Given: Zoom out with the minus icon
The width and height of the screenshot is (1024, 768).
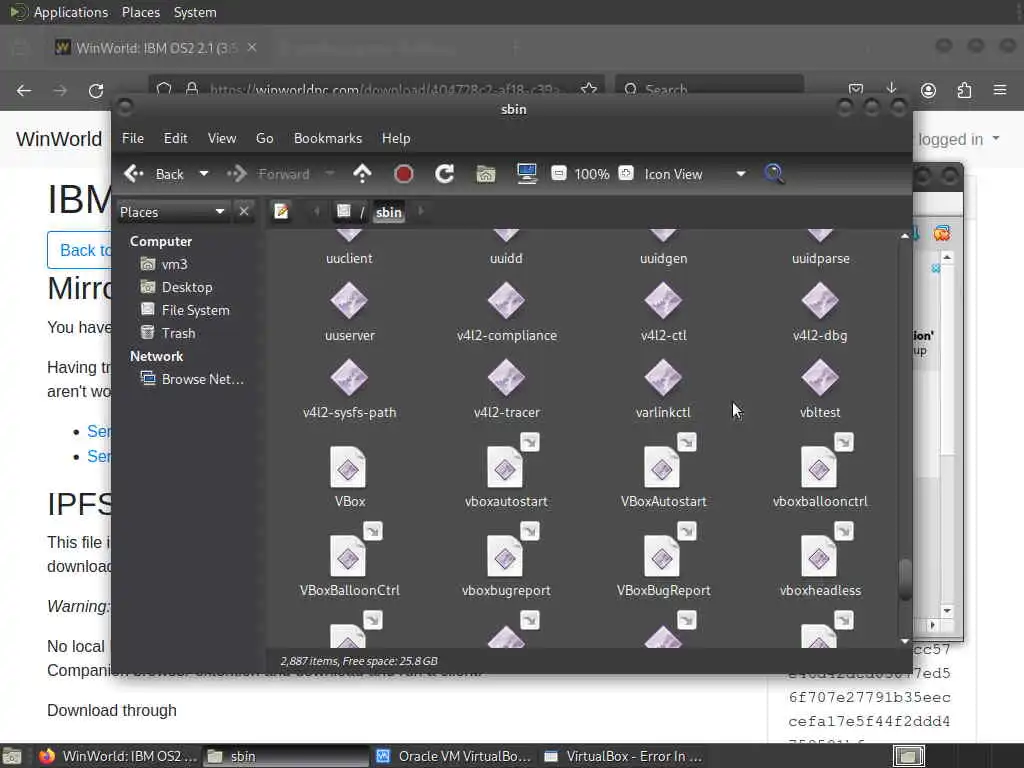Looking at the screenshot, I should click(x=558, y=174).
